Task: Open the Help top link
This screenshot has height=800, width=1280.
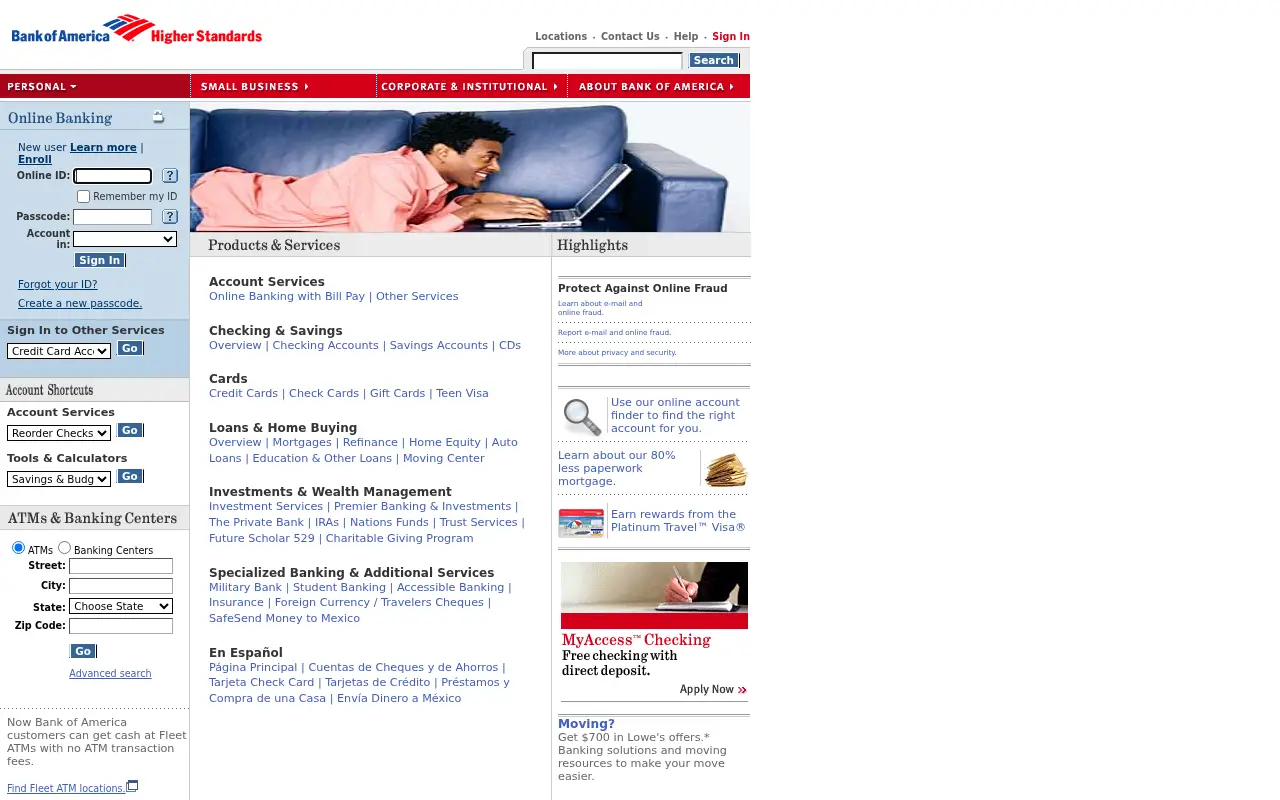Action: click(686, 37)
